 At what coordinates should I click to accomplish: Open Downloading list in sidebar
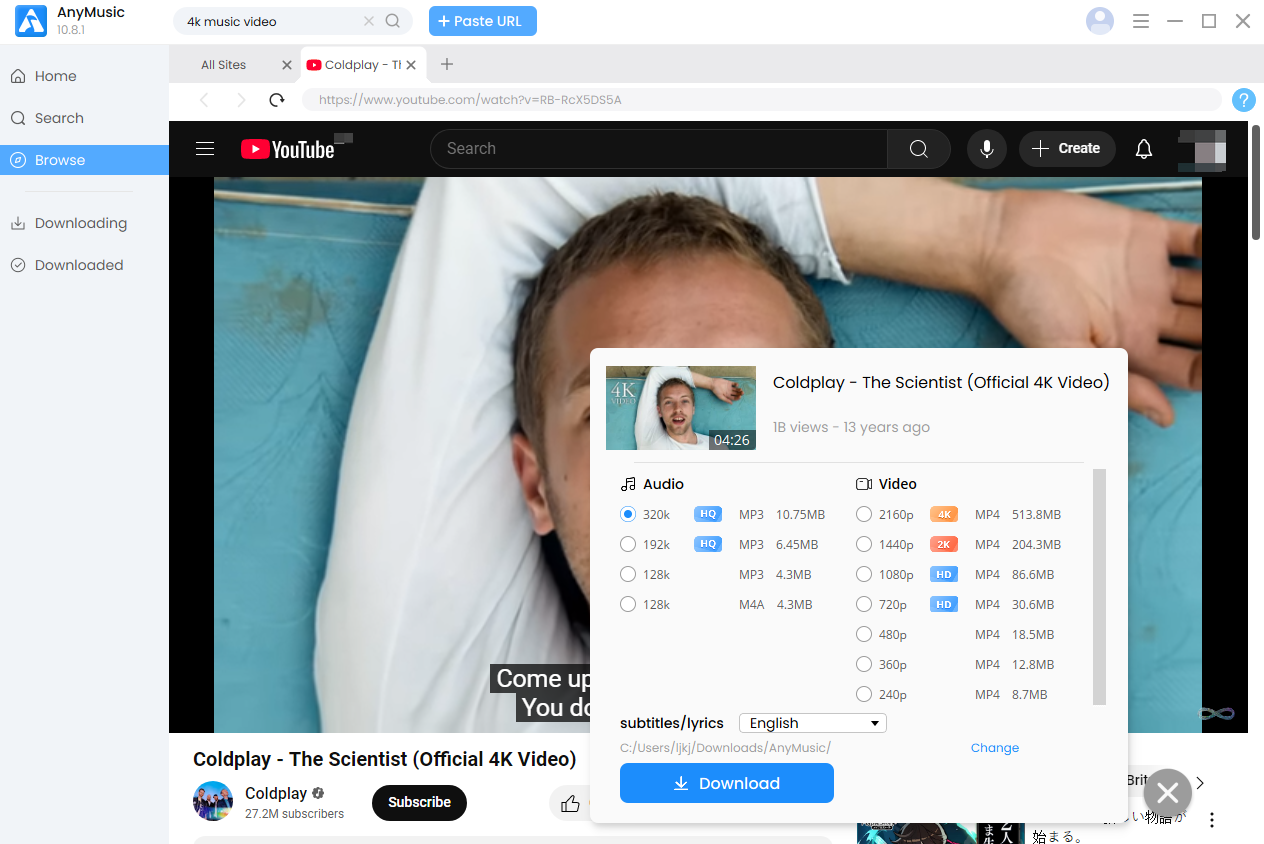pyautogui.click(x=84, y=223)
